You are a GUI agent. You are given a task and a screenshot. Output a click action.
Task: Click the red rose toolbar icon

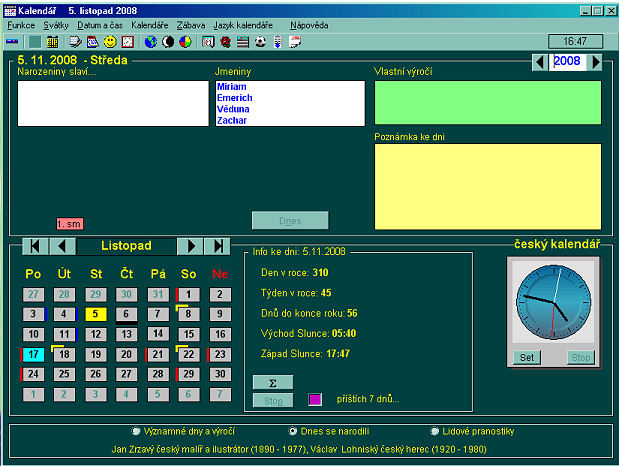pyautogui.click(x=225, y=41)
